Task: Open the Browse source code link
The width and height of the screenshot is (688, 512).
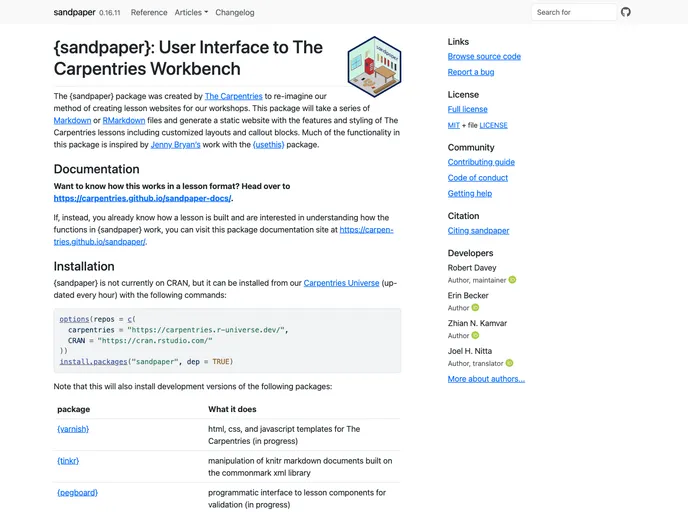Action: coord(484,56)
